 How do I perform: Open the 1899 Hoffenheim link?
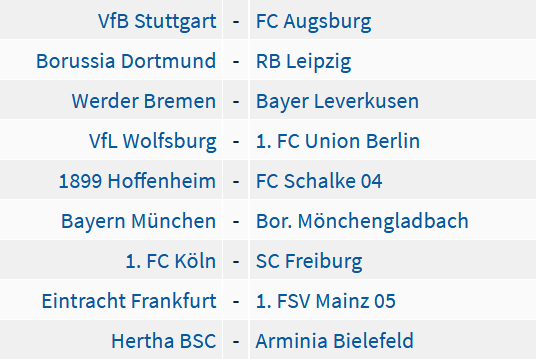point(137,181)
